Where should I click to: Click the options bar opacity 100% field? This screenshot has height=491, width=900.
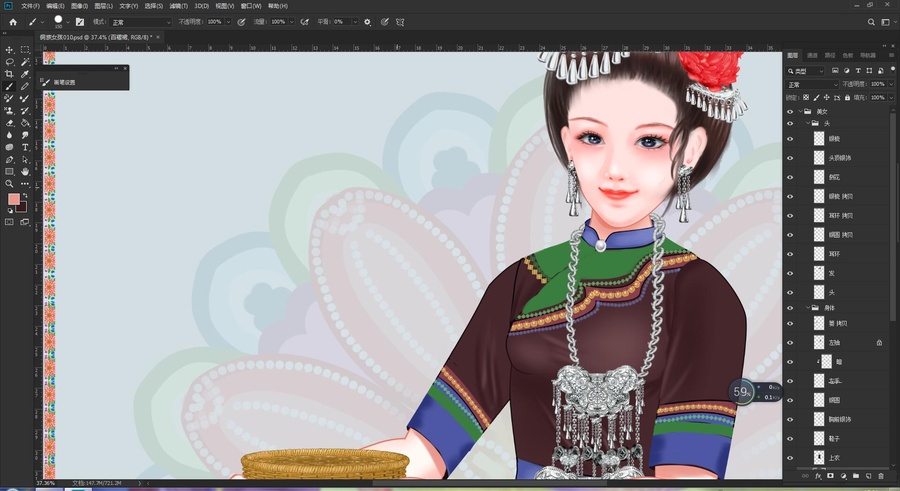pos(215,22)
